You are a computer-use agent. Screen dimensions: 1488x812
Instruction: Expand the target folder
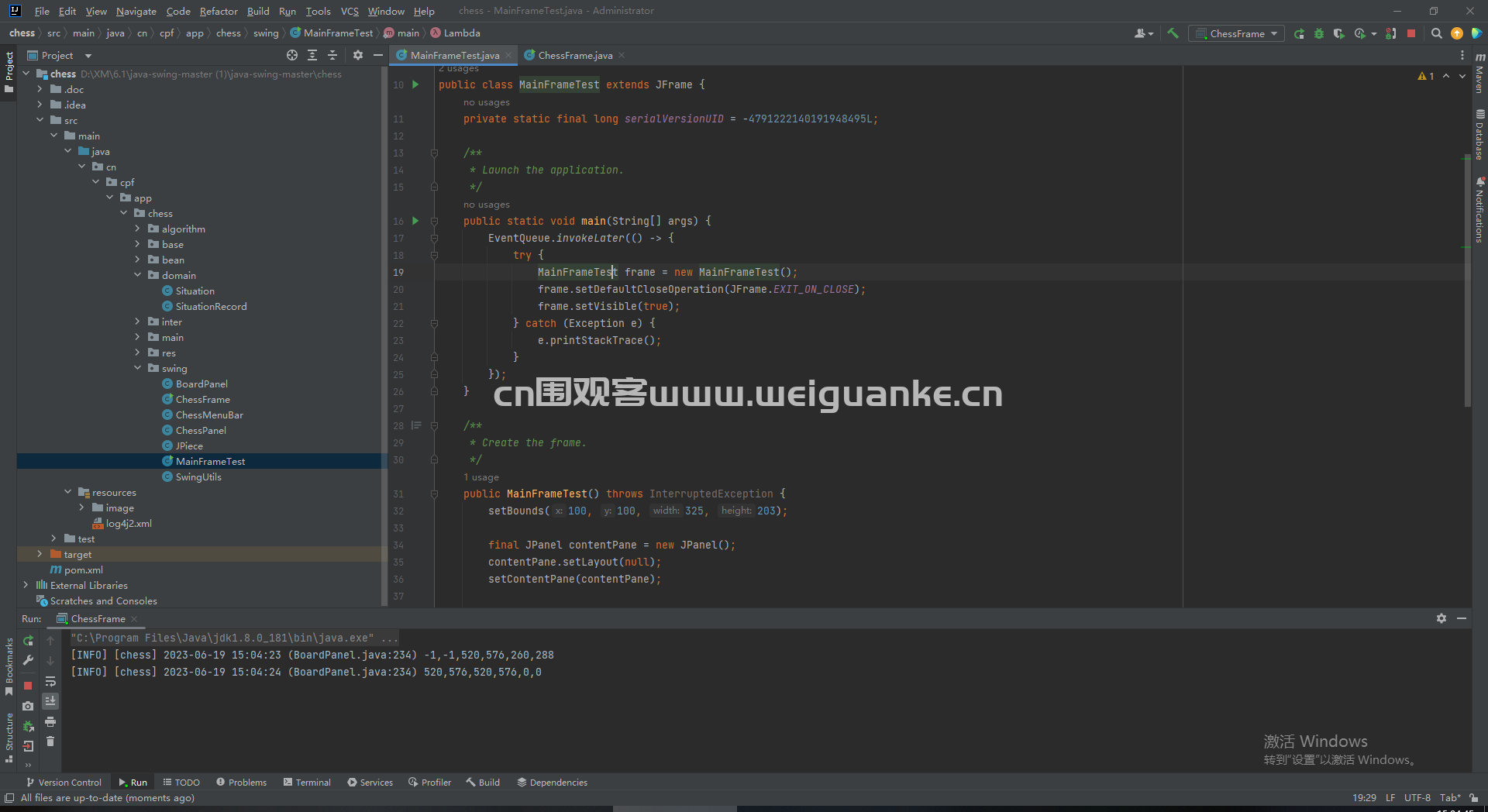(40, 554)
